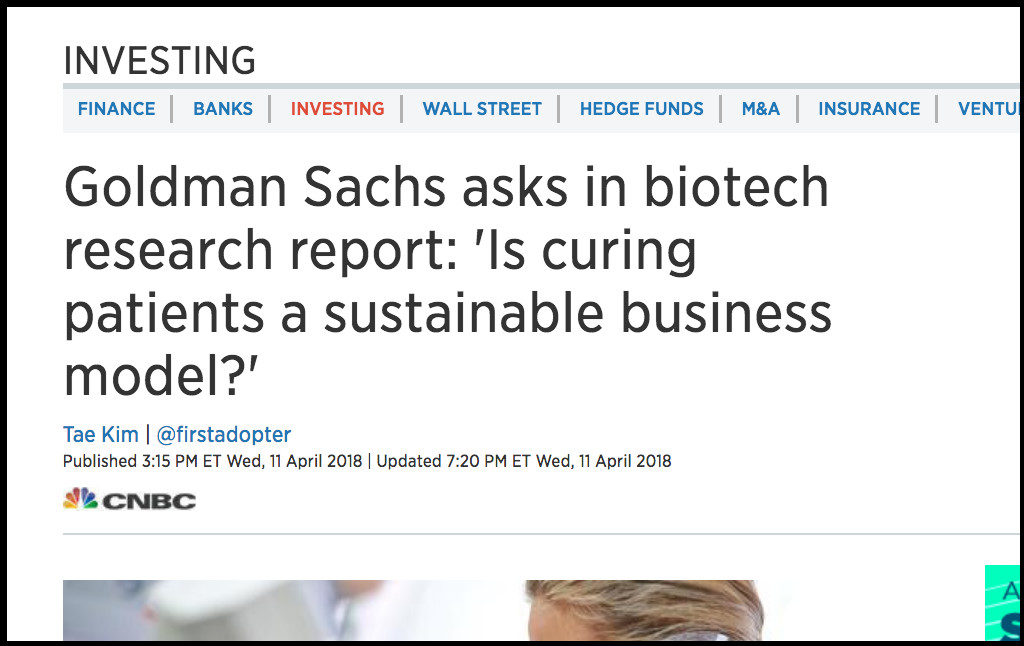
Task: Go to the Wall Street tab
Action: 482,109
